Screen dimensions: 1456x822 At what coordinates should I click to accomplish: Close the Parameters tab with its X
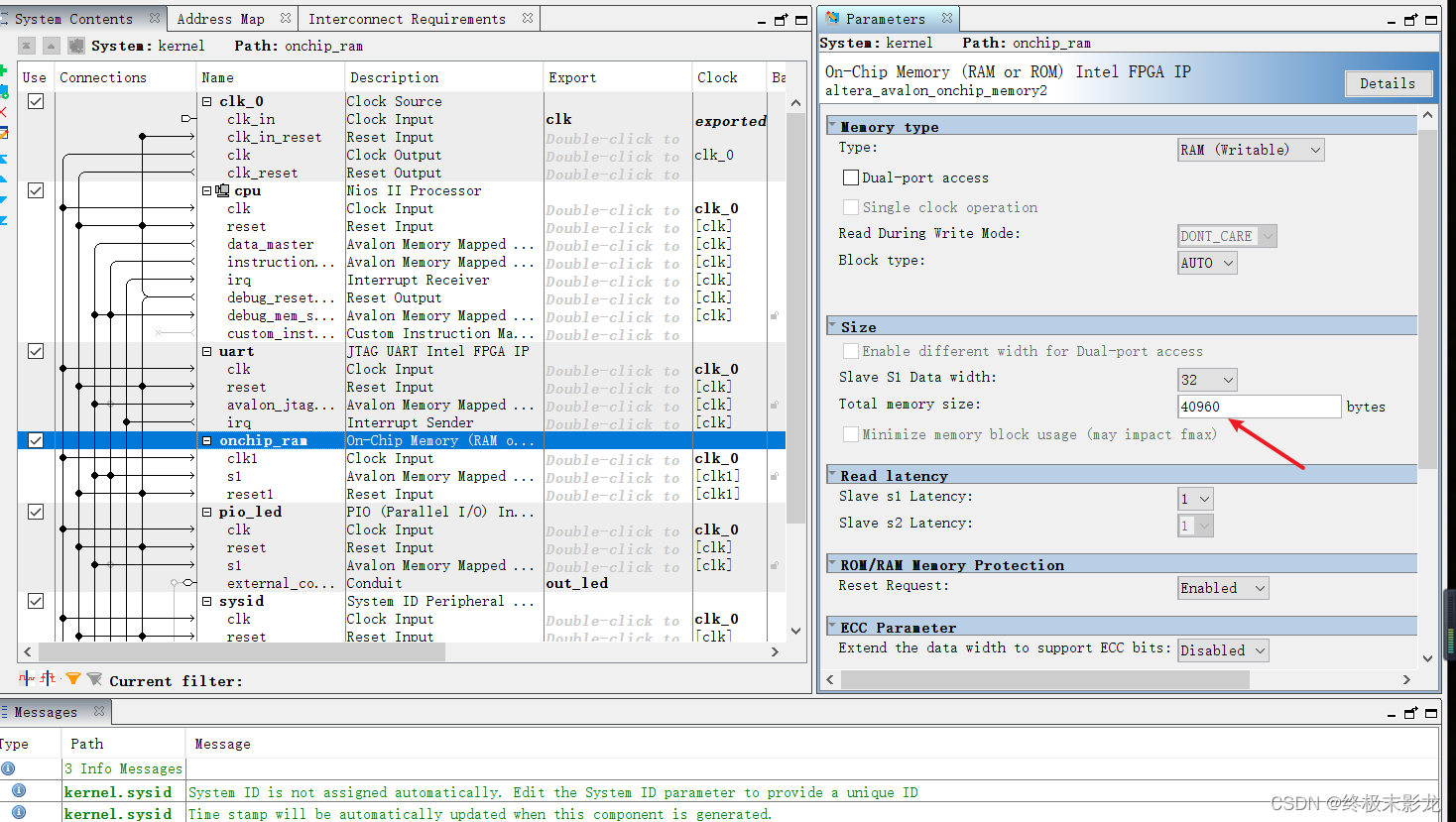(x=947, y=18)
